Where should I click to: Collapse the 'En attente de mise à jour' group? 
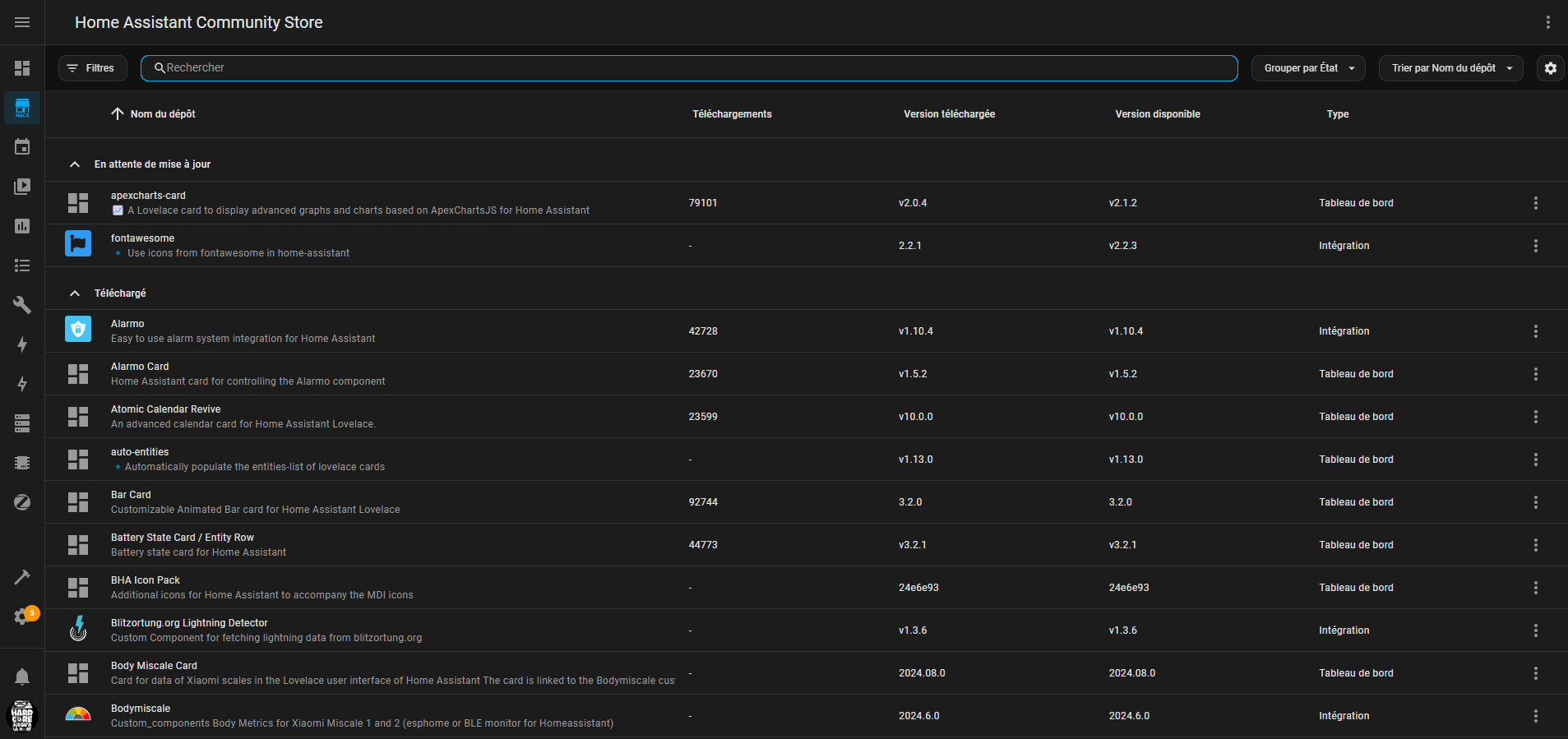click(x=75, y=164)
